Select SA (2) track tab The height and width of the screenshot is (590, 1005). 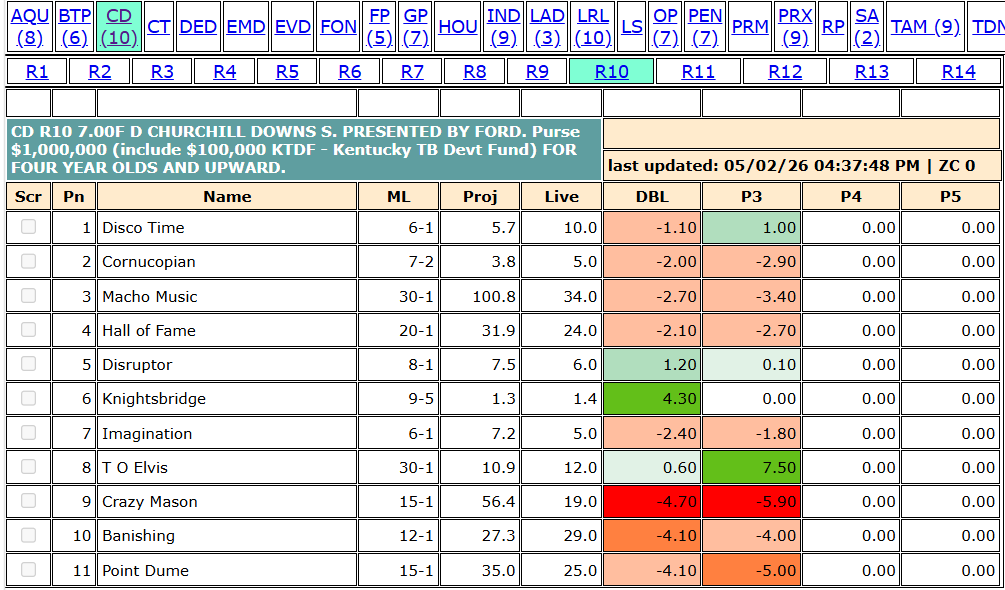coord(867,26)
